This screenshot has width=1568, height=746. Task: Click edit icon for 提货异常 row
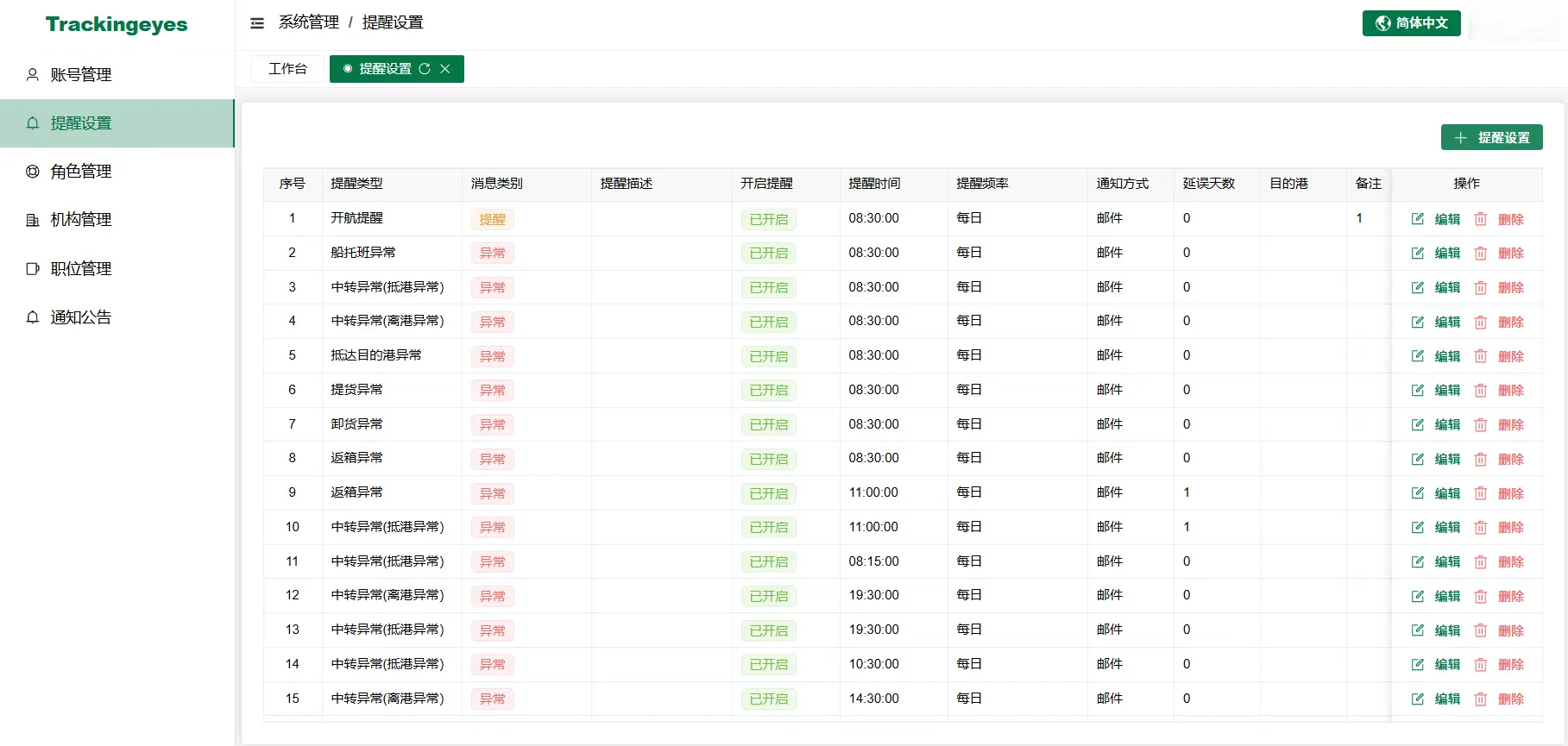click(1418, 391)
